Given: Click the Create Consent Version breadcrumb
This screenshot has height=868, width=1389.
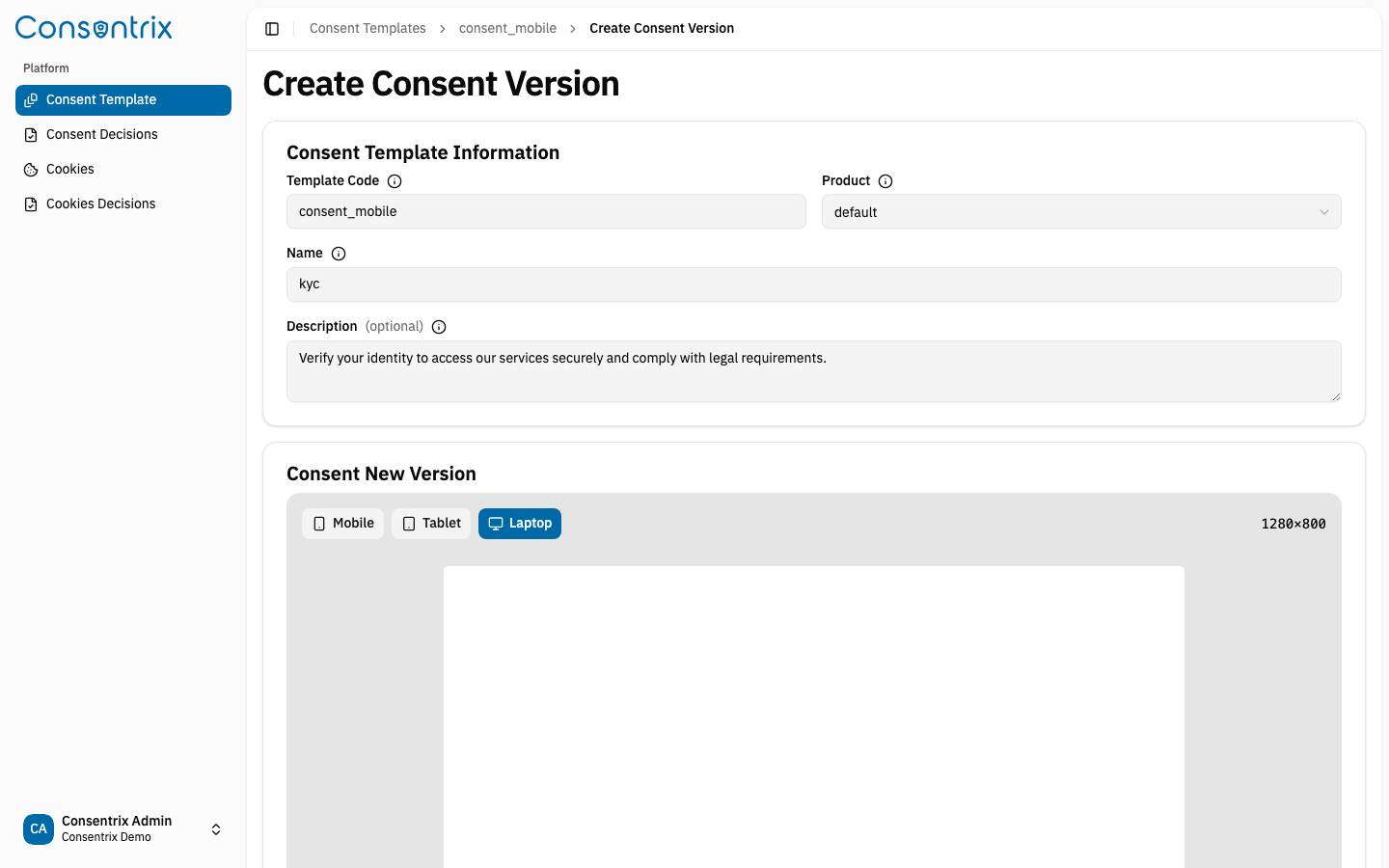Looking at the screenshot, I should point(662,29).
